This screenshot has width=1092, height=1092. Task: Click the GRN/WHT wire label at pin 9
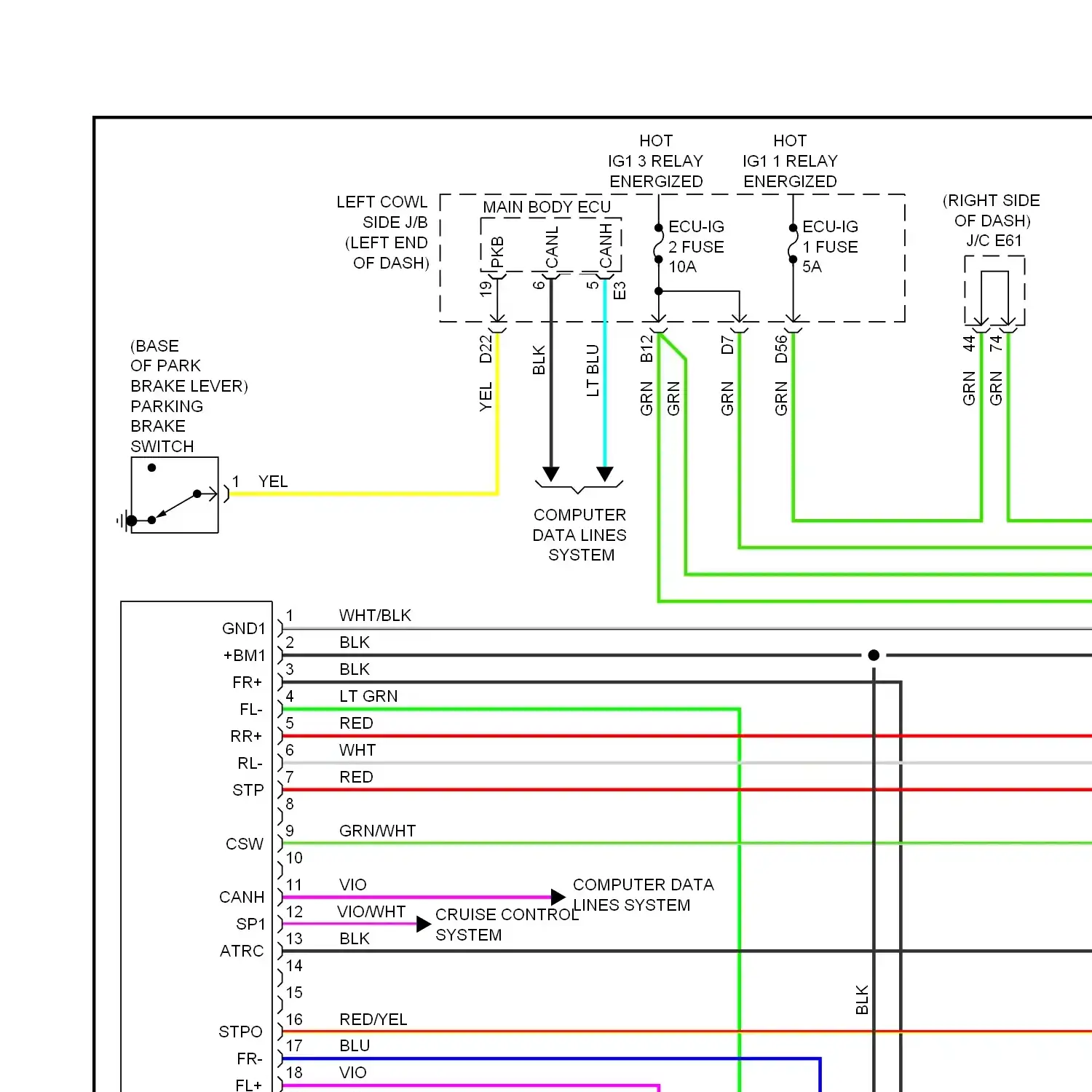377,831
